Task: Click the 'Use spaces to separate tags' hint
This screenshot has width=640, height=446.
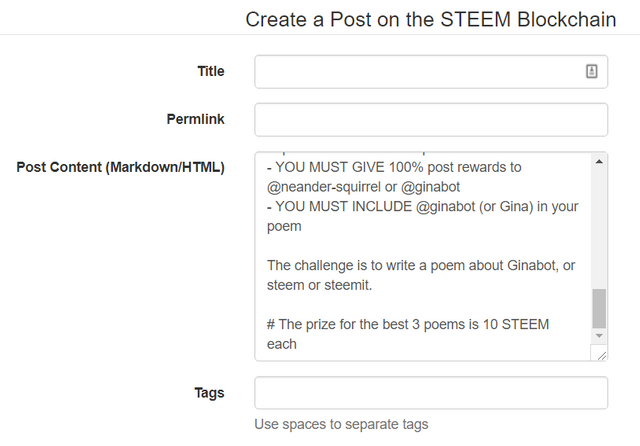Action: coord(341,424)
